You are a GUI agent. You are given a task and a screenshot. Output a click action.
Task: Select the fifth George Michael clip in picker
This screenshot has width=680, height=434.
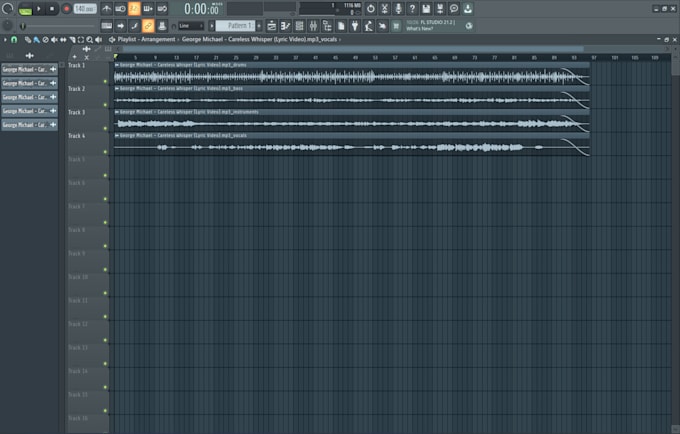point(29,125)
